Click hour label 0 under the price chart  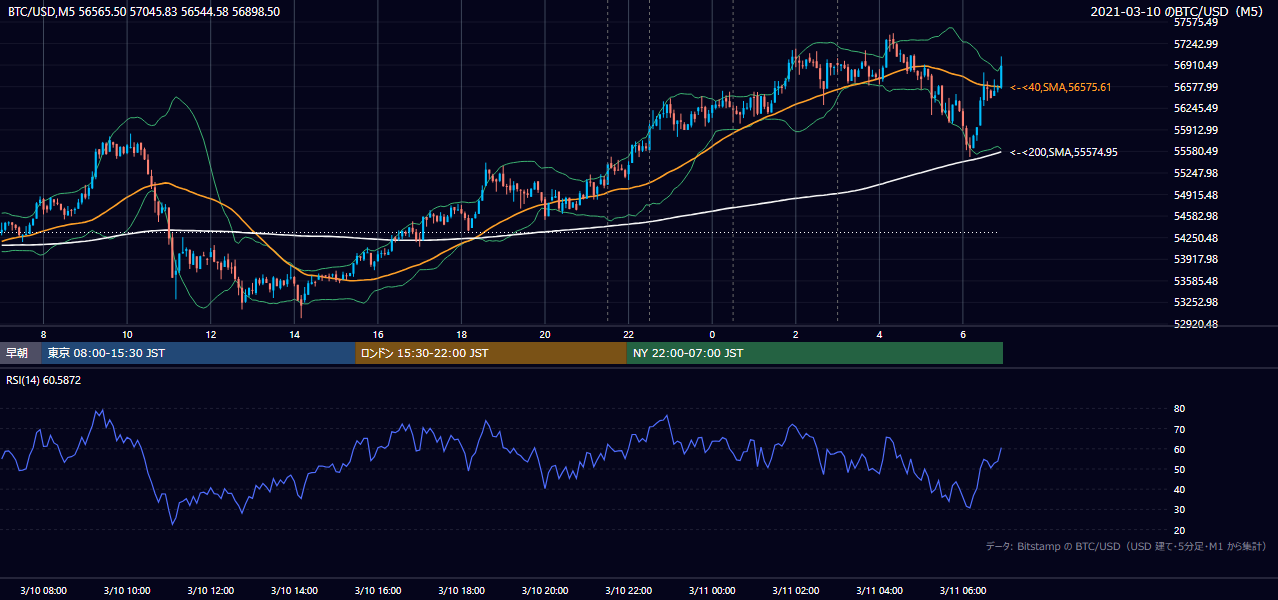coord(712,334)
